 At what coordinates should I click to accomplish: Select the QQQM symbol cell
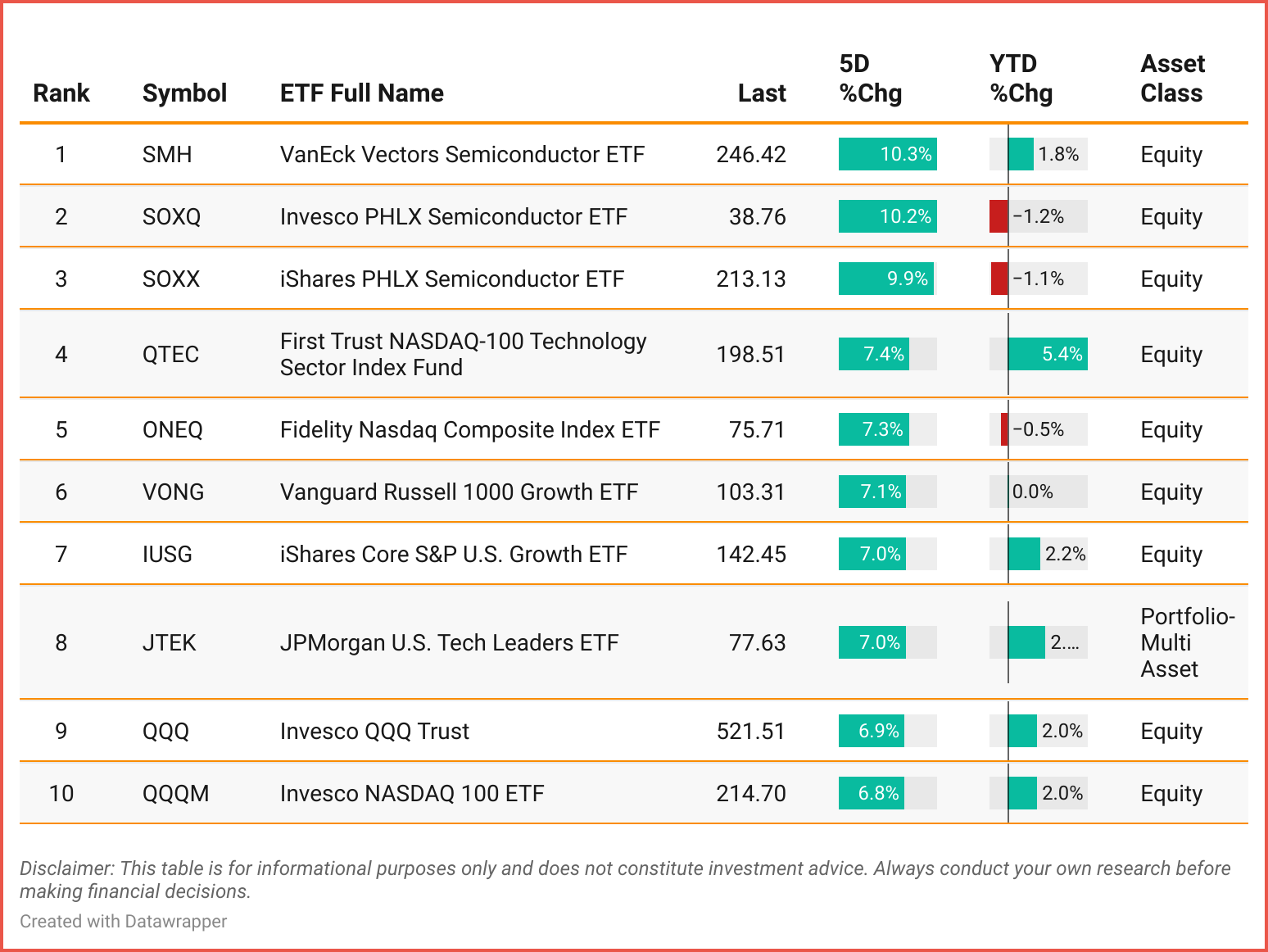pos(175,794)
